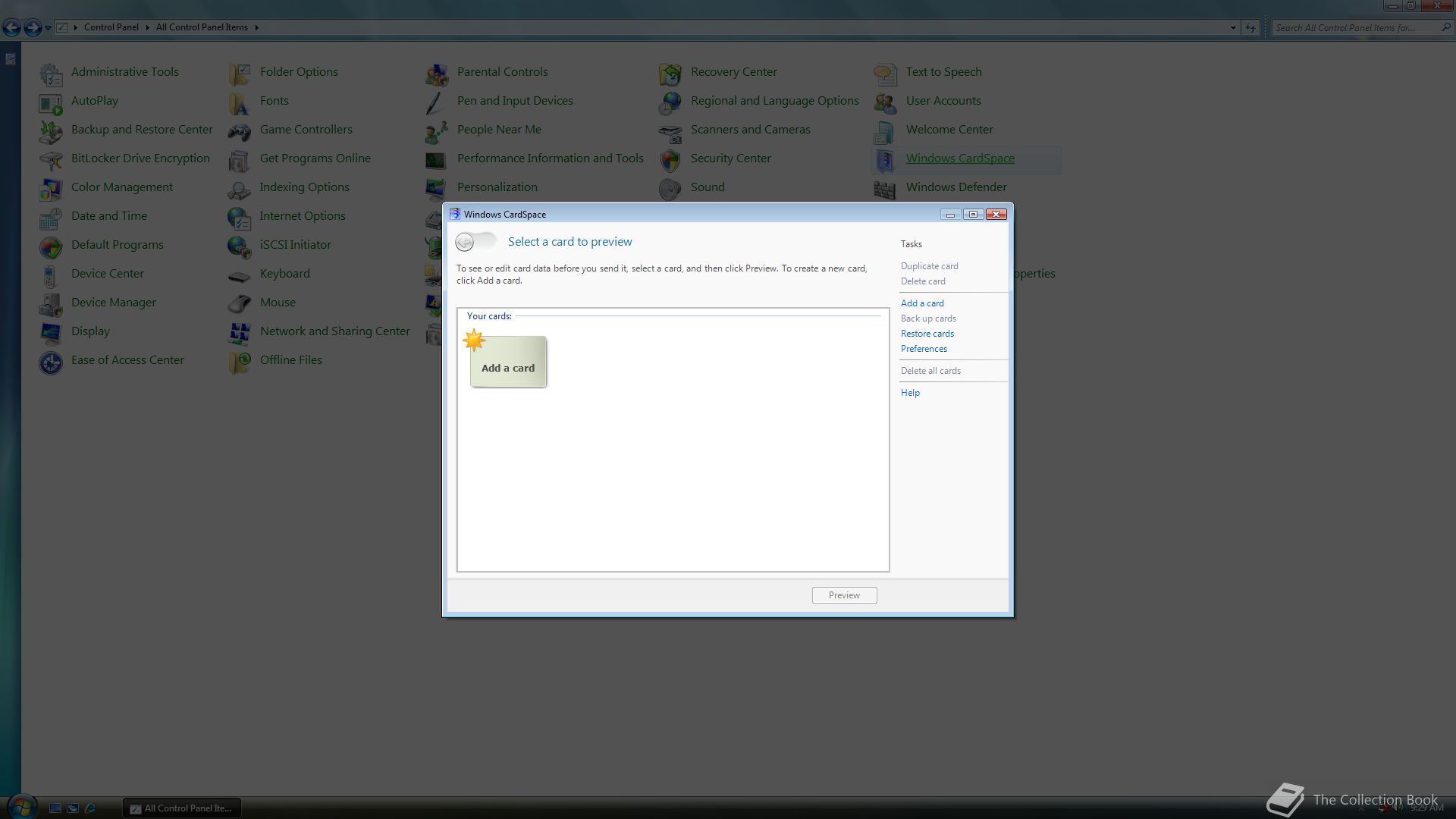The image size is (1456, 819).
Task: Select the All Control Panel Items taskbar button
Action: (182, 808)
